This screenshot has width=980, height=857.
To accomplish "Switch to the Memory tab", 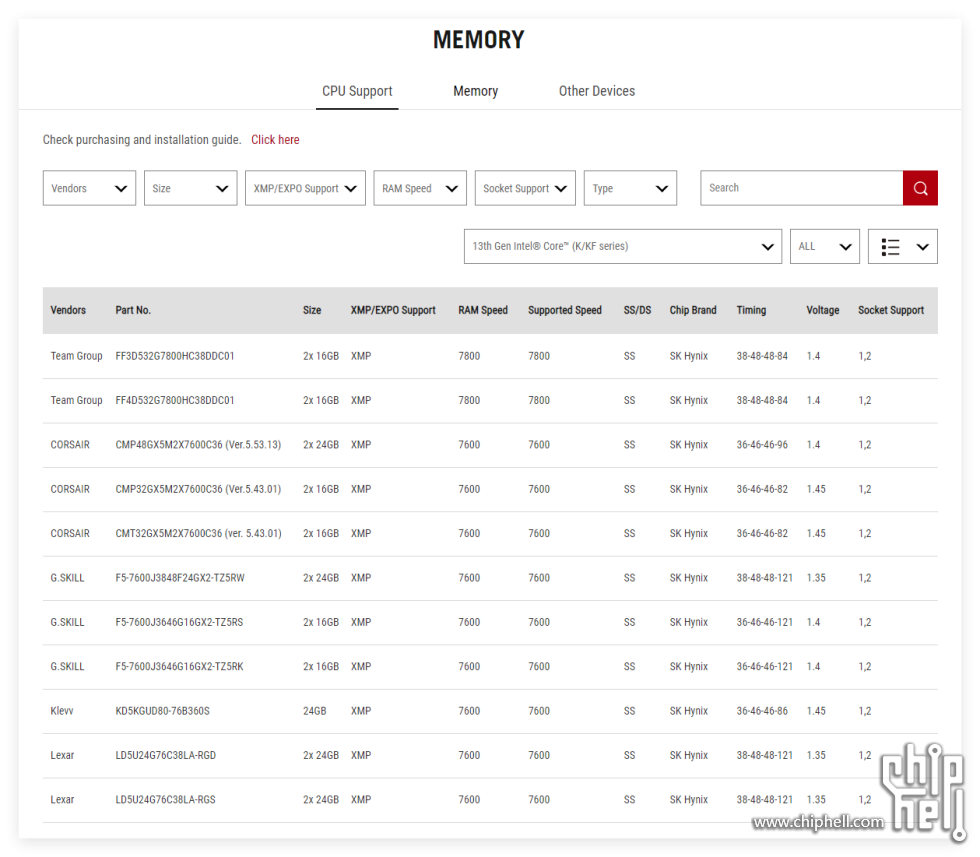I will (476, 91).
